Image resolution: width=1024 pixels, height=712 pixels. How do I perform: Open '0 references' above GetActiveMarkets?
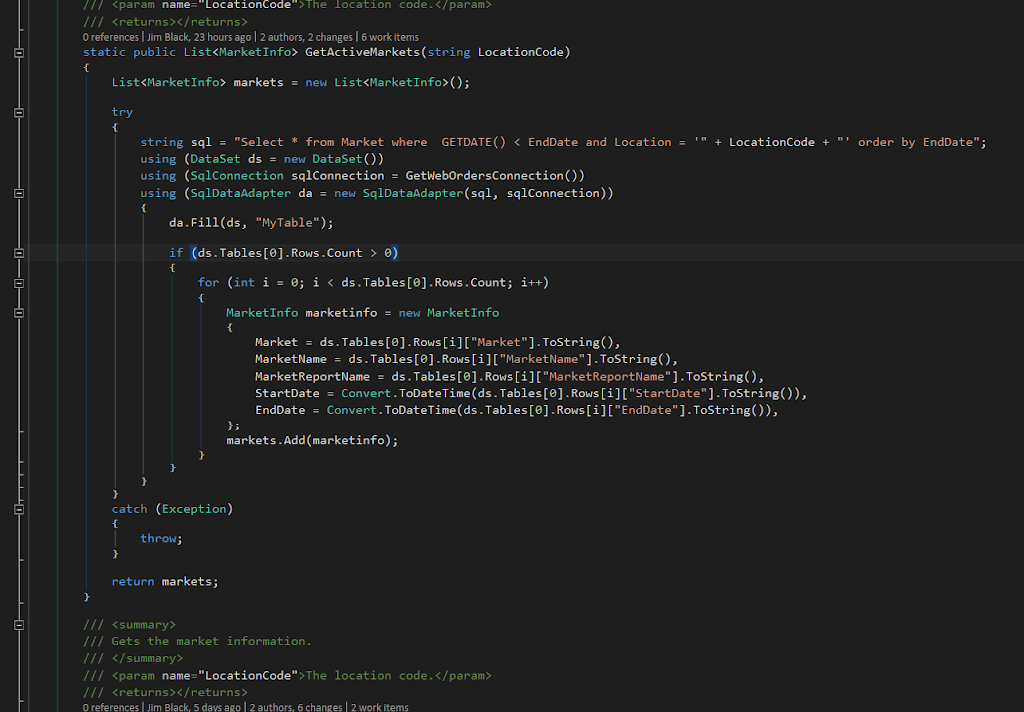(x=110, y=37)
